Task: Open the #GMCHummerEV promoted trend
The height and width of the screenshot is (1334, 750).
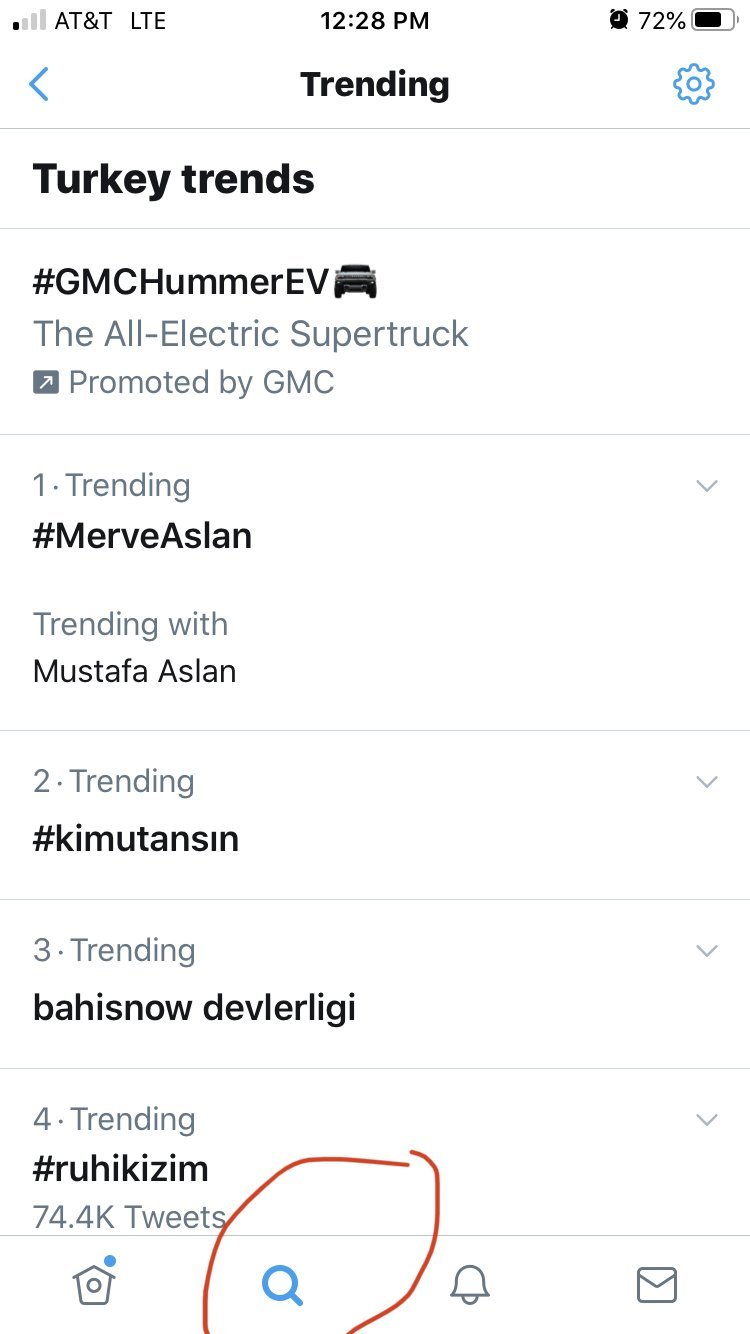Action: coord(375,331)
